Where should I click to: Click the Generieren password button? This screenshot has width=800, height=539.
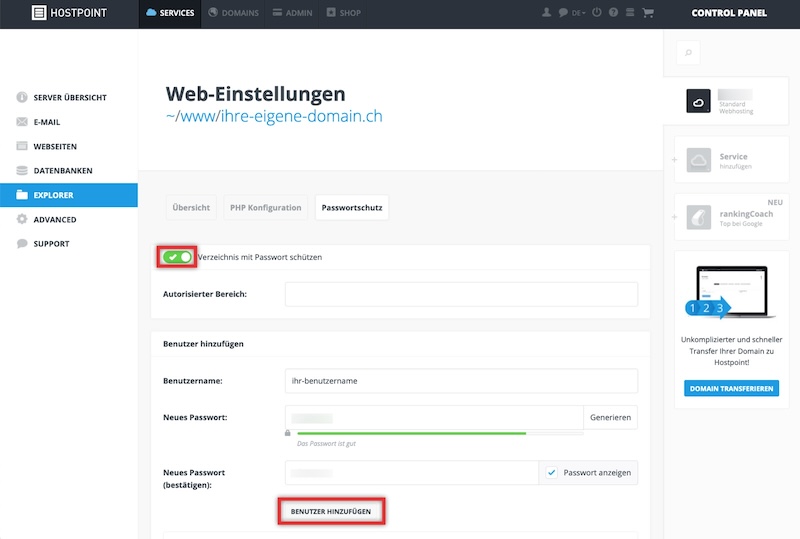coord(610,418)
